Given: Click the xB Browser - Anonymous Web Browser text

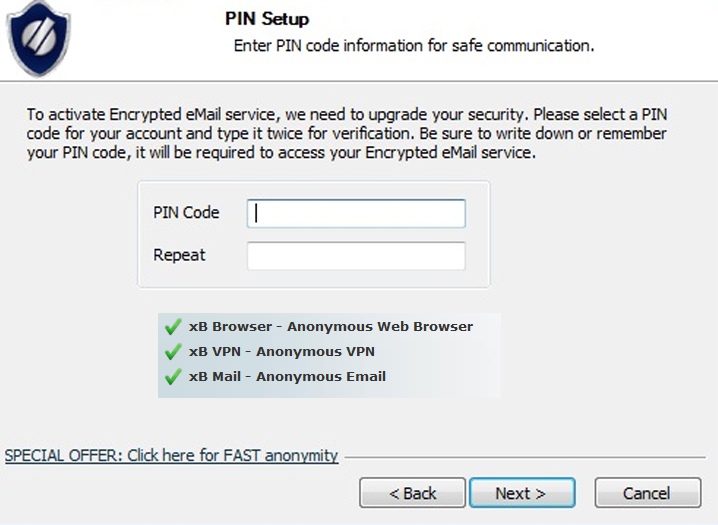Looking at the screenshot, I should tap(331, 326).
